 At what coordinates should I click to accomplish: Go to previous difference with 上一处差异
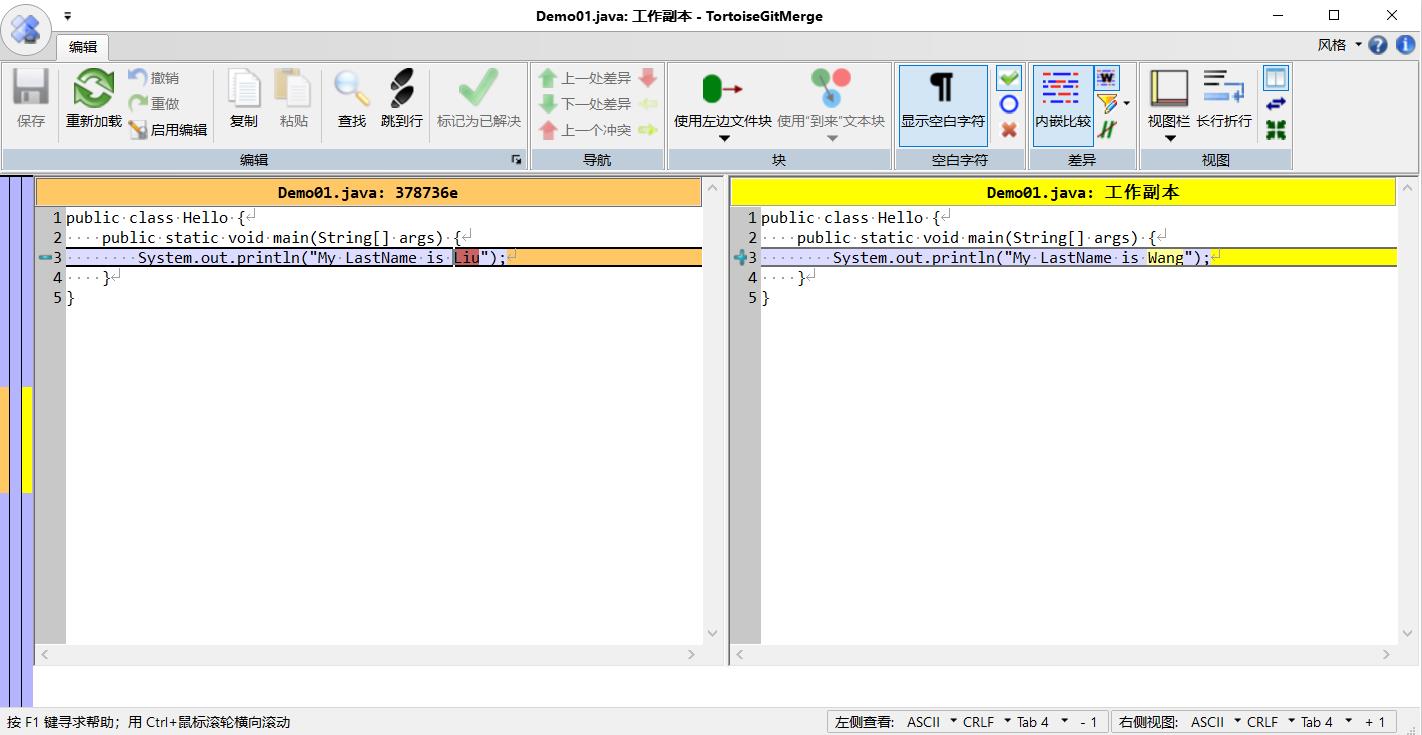click(585, 77)
